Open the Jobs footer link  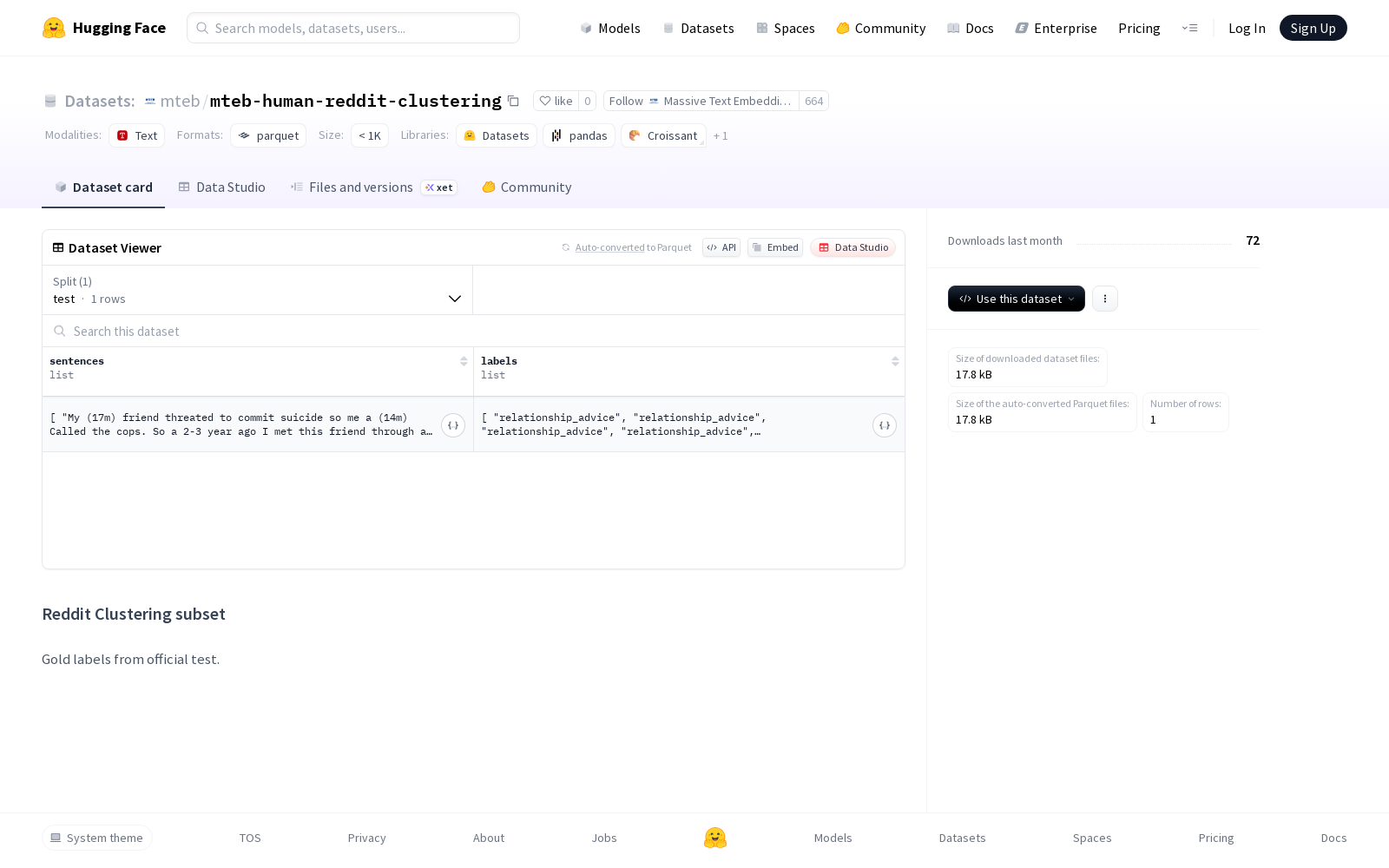(604, 838)
